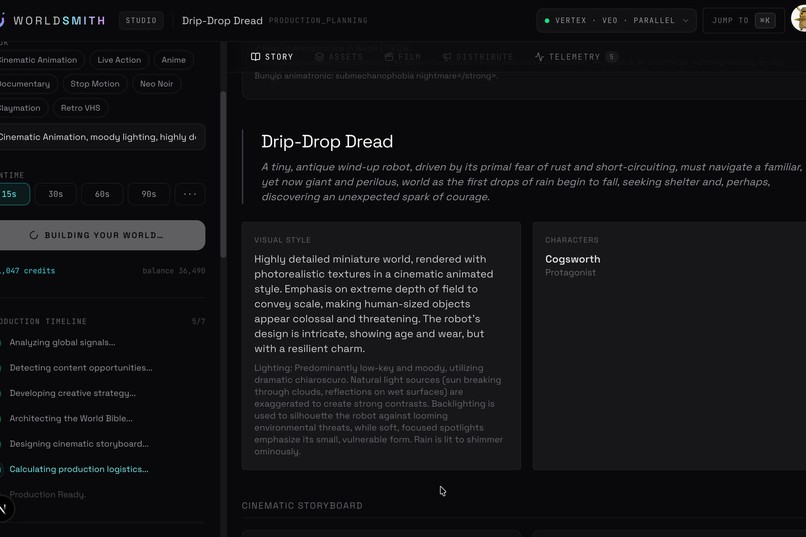Open the Distribute tab
Image resolution: width=806 pixels, height=537 pixels.
(x=478, y=57)
